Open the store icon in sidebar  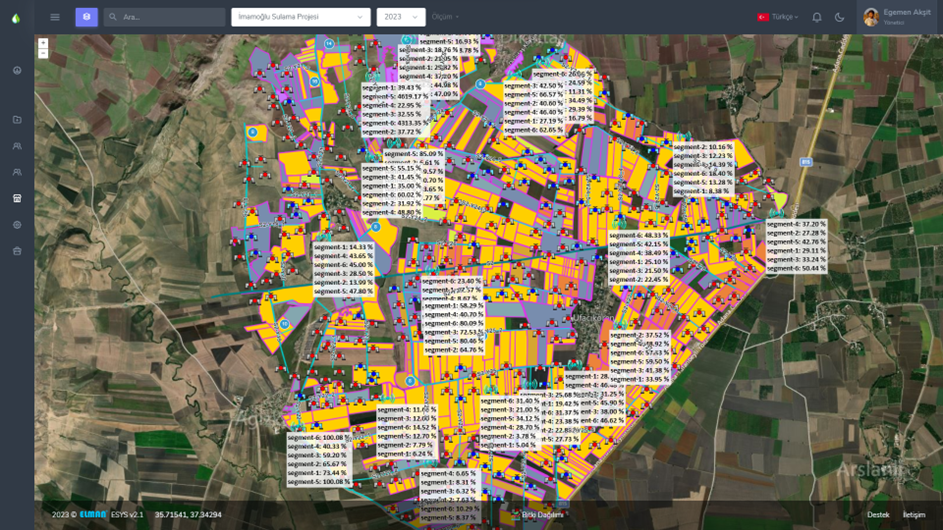[17, 198]
